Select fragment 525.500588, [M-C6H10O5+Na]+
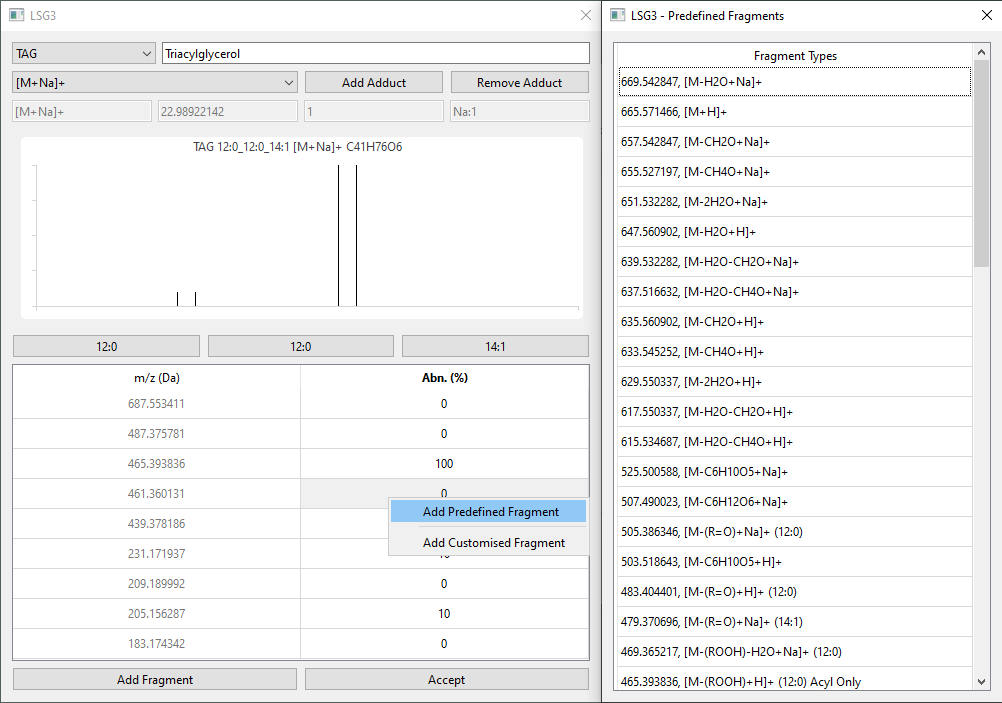Screen dimensions: 1002x703 coord(795,472)
